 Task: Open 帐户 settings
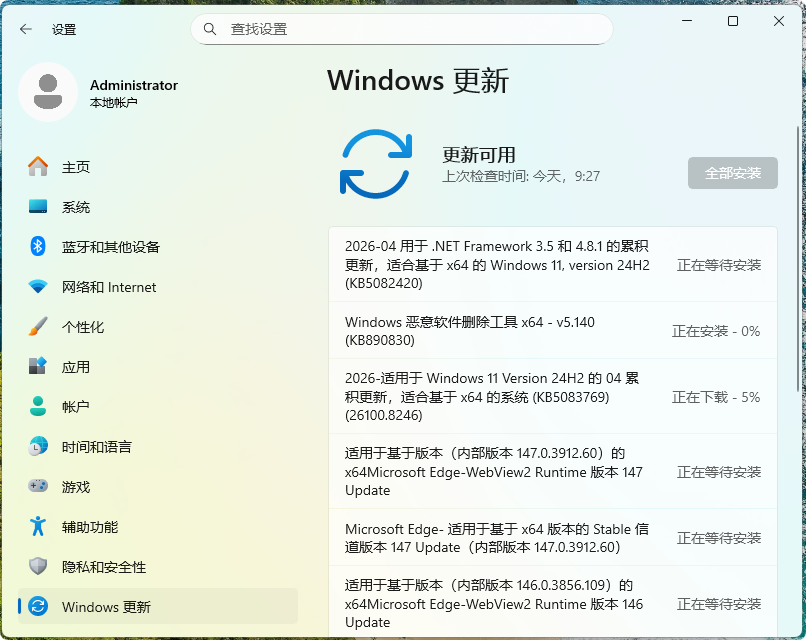click(158, 406)
